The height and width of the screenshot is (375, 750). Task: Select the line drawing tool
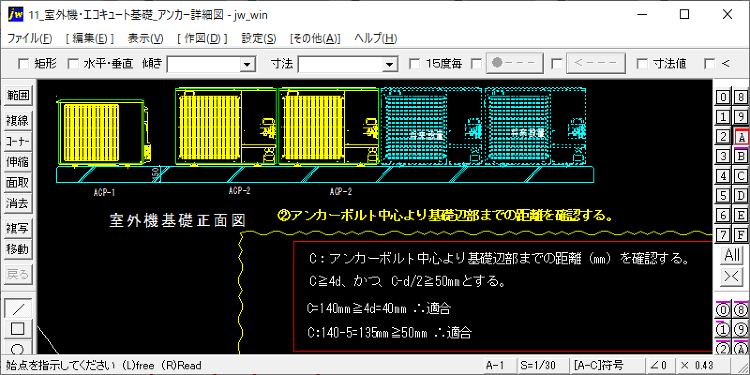coord(18,309)
